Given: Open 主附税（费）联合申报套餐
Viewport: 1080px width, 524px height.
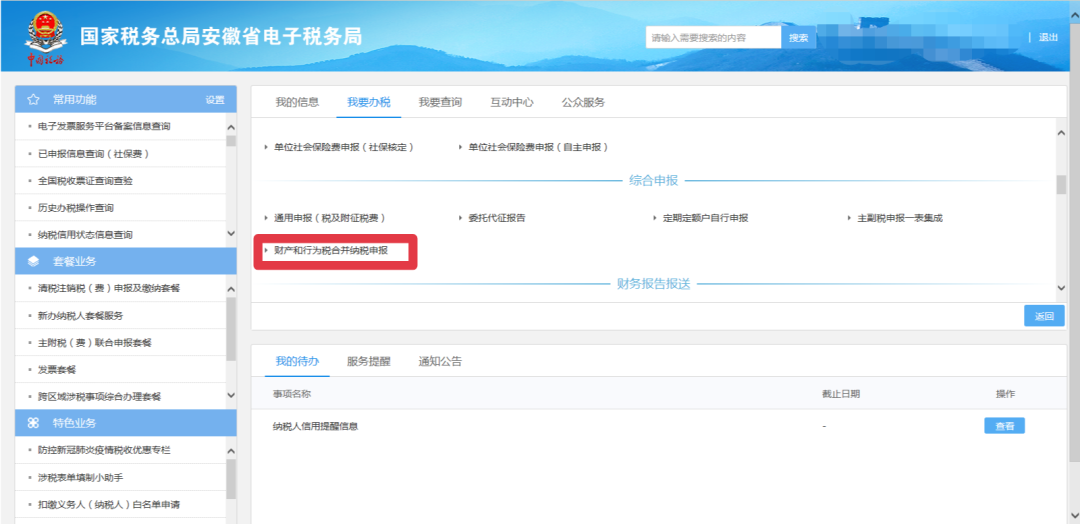Looking at the screenshot, I should pyautogui.click(x=94, y=342).
